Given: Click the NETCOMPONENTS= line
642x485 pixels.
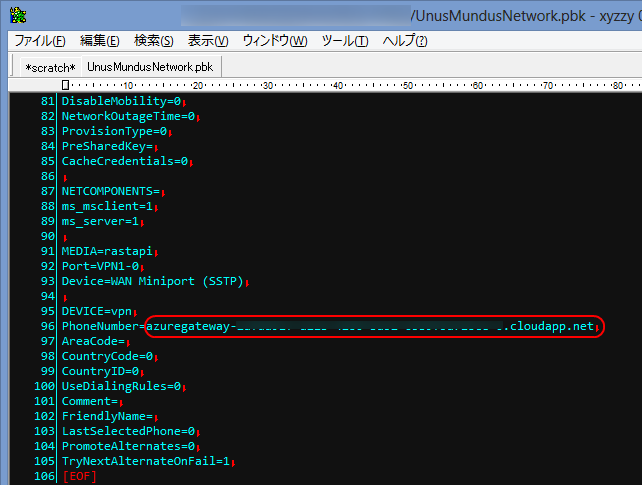Looking at the screenshot, I should (111, 191).
